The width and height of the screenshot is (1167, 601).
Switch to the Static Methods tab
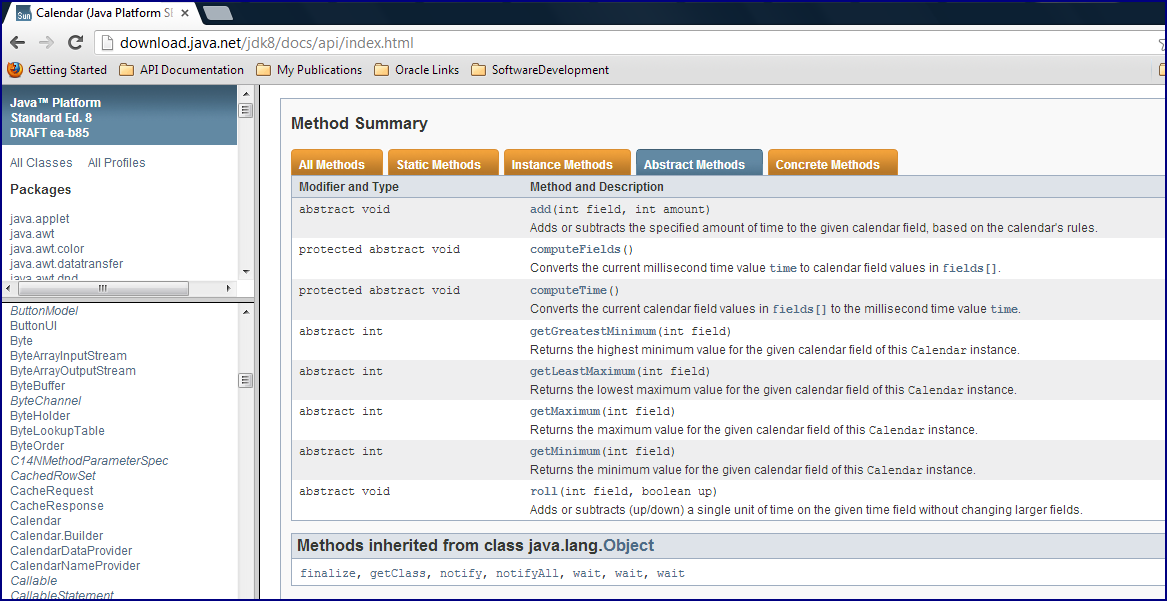443,163
